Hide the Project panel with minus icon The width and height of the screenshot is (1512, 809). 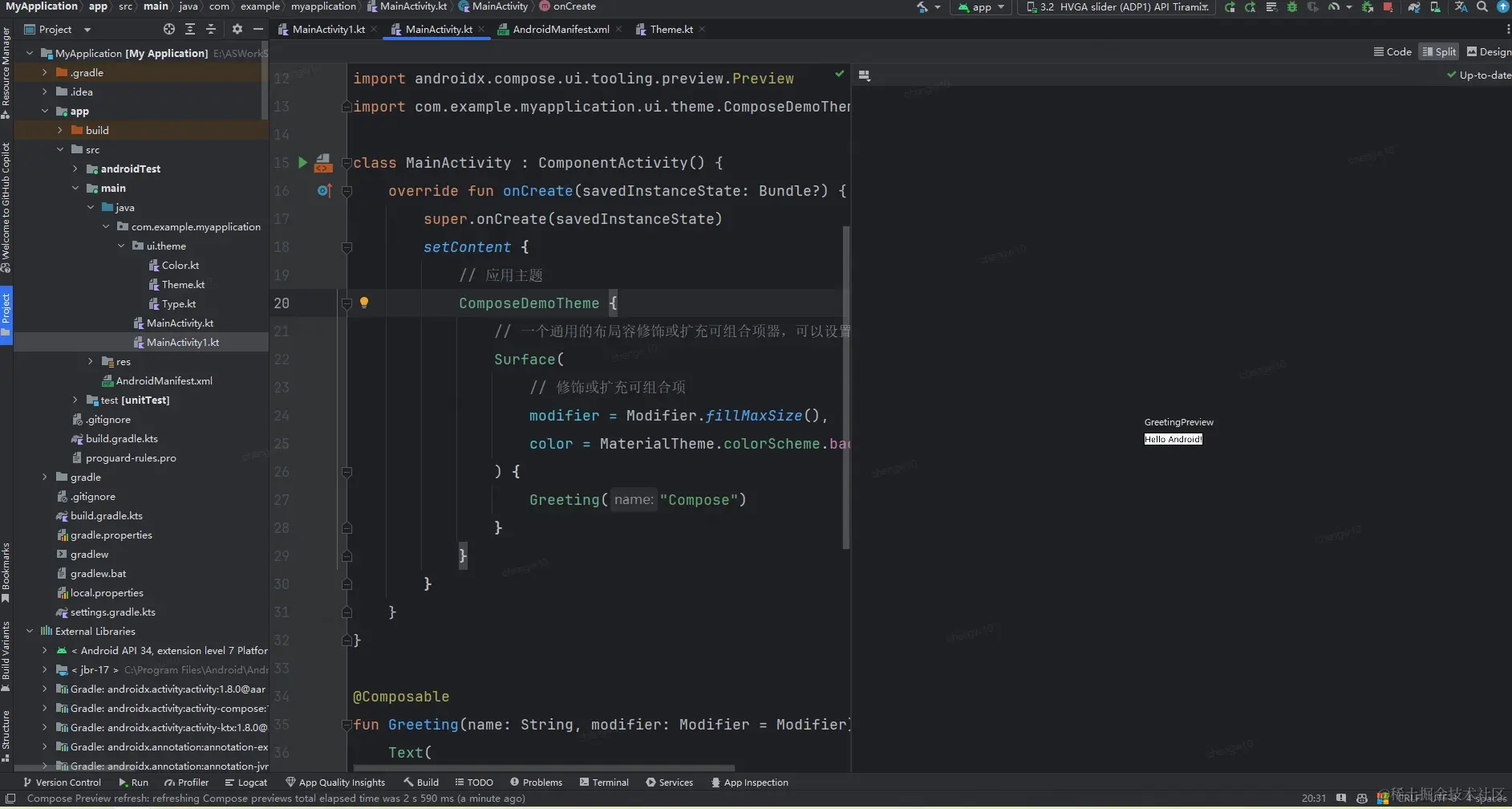[x=258, y=29]
